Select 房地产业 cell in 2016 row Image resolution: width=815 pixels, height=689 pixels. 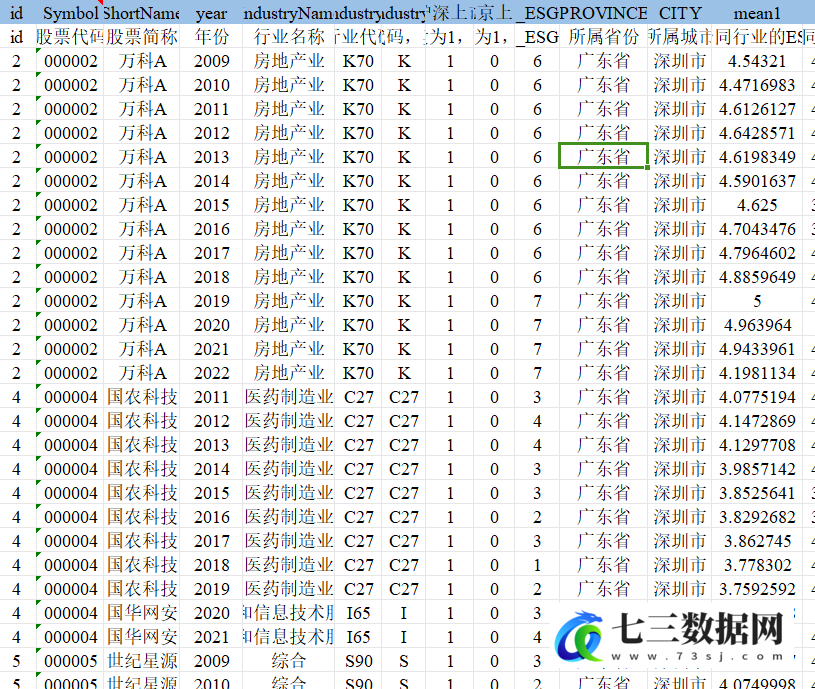coord(288,229)
